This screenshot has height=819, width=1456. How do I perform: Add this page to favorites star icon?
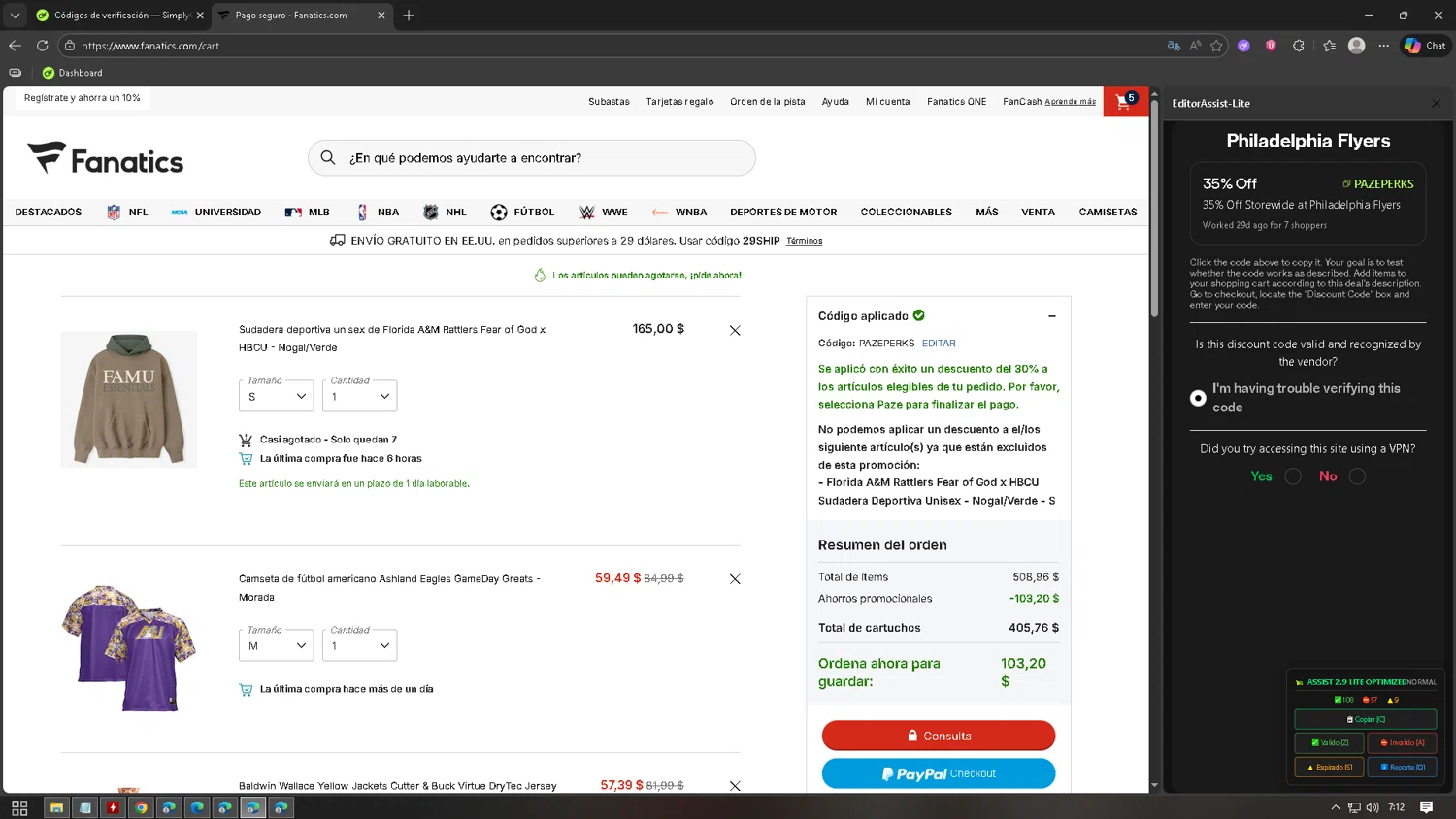[x=1216, y=46]
